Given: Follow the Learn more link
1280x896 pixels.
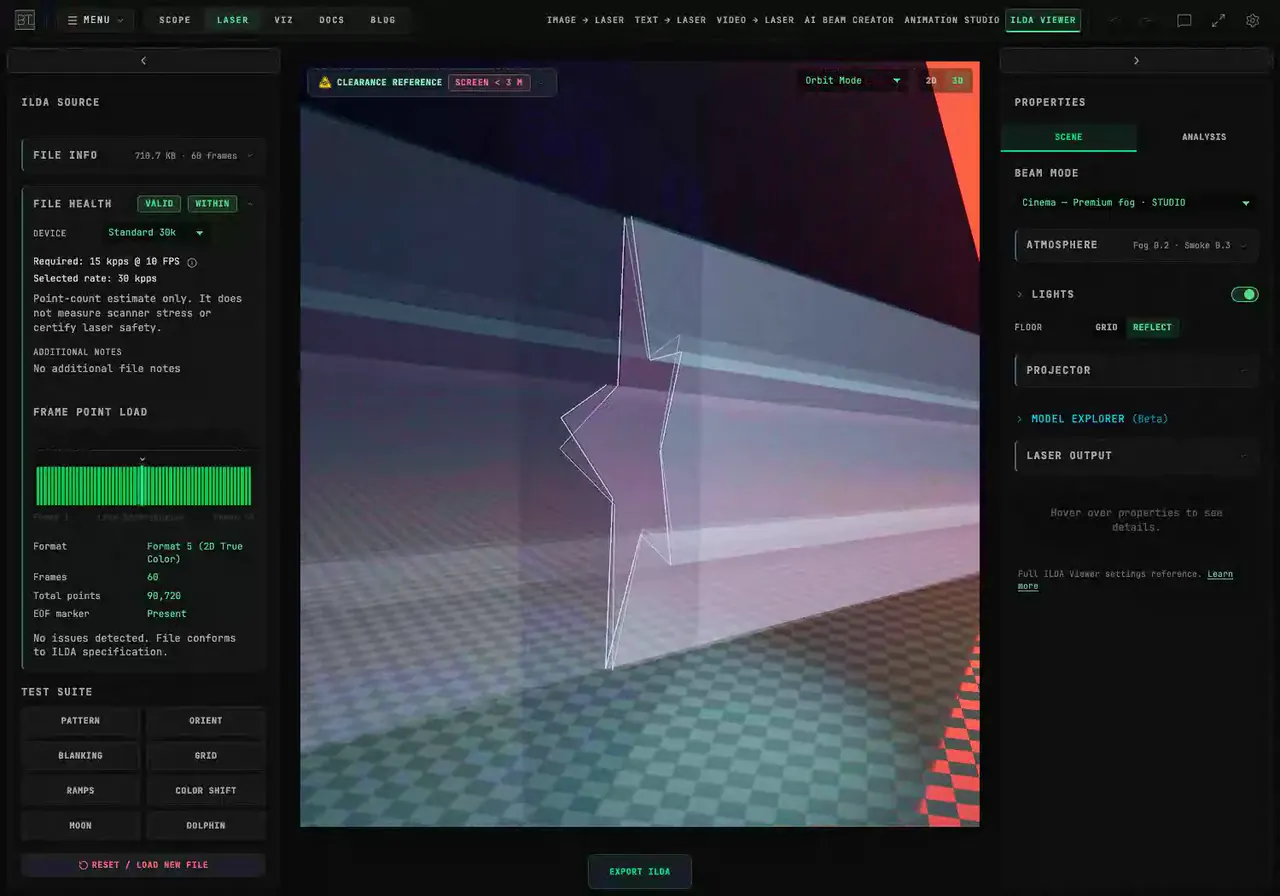Looking at the screenshot, I should pyautogui.click(x=1125, y=580).
